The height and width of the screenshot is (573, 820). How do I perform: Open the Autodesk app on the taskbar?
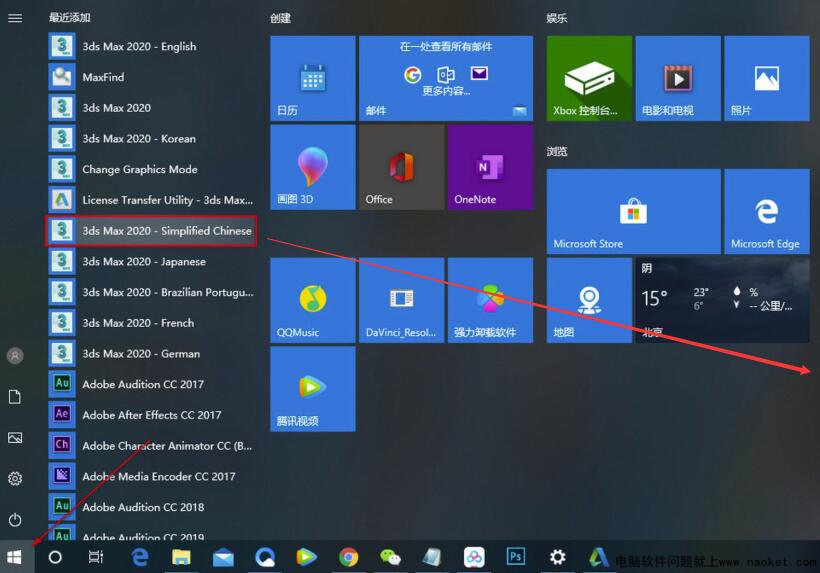pyautogui.click(x=599, y=557)
